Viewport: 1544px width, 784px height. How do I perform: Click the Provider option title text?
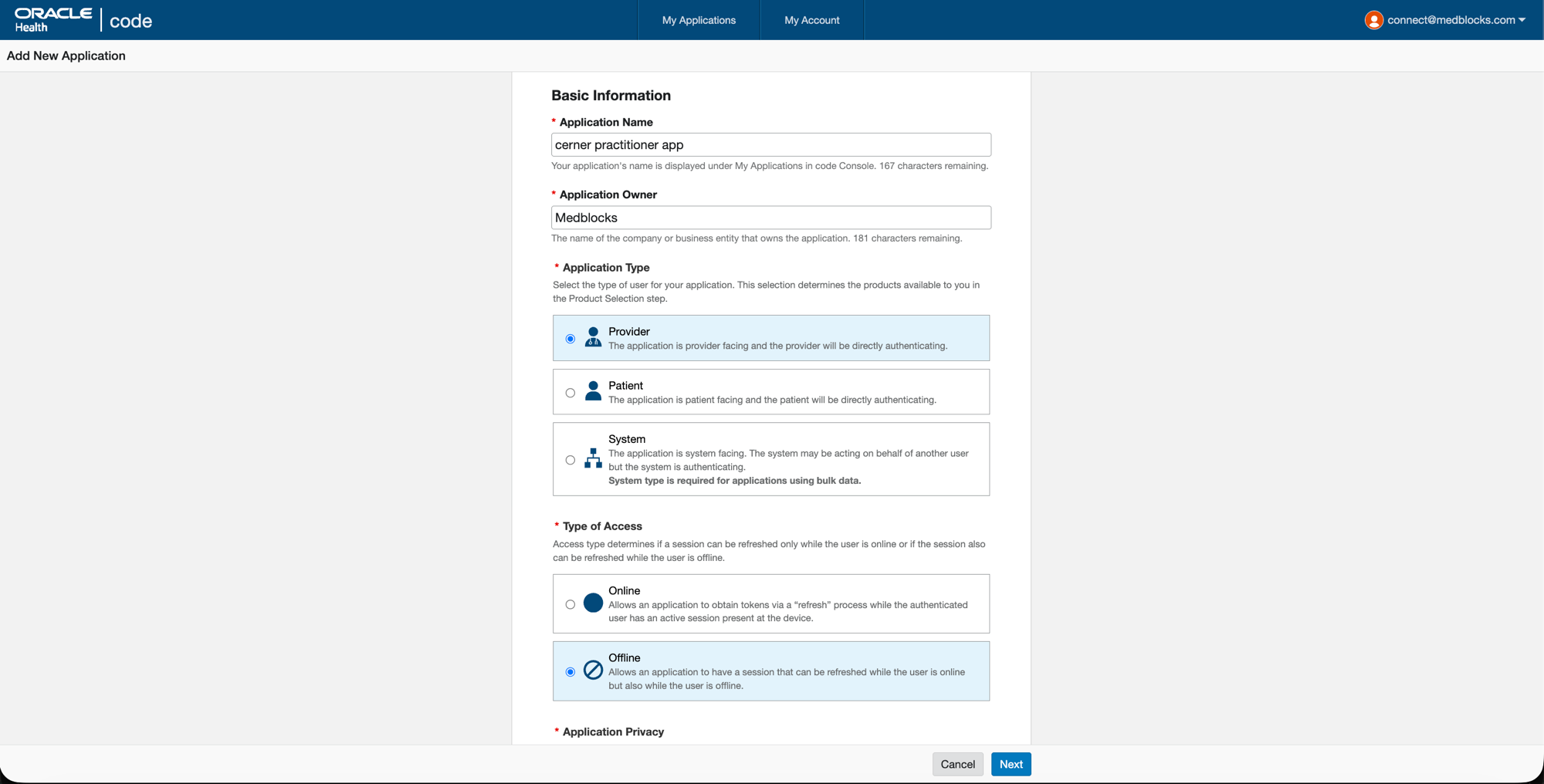[629, 332]
